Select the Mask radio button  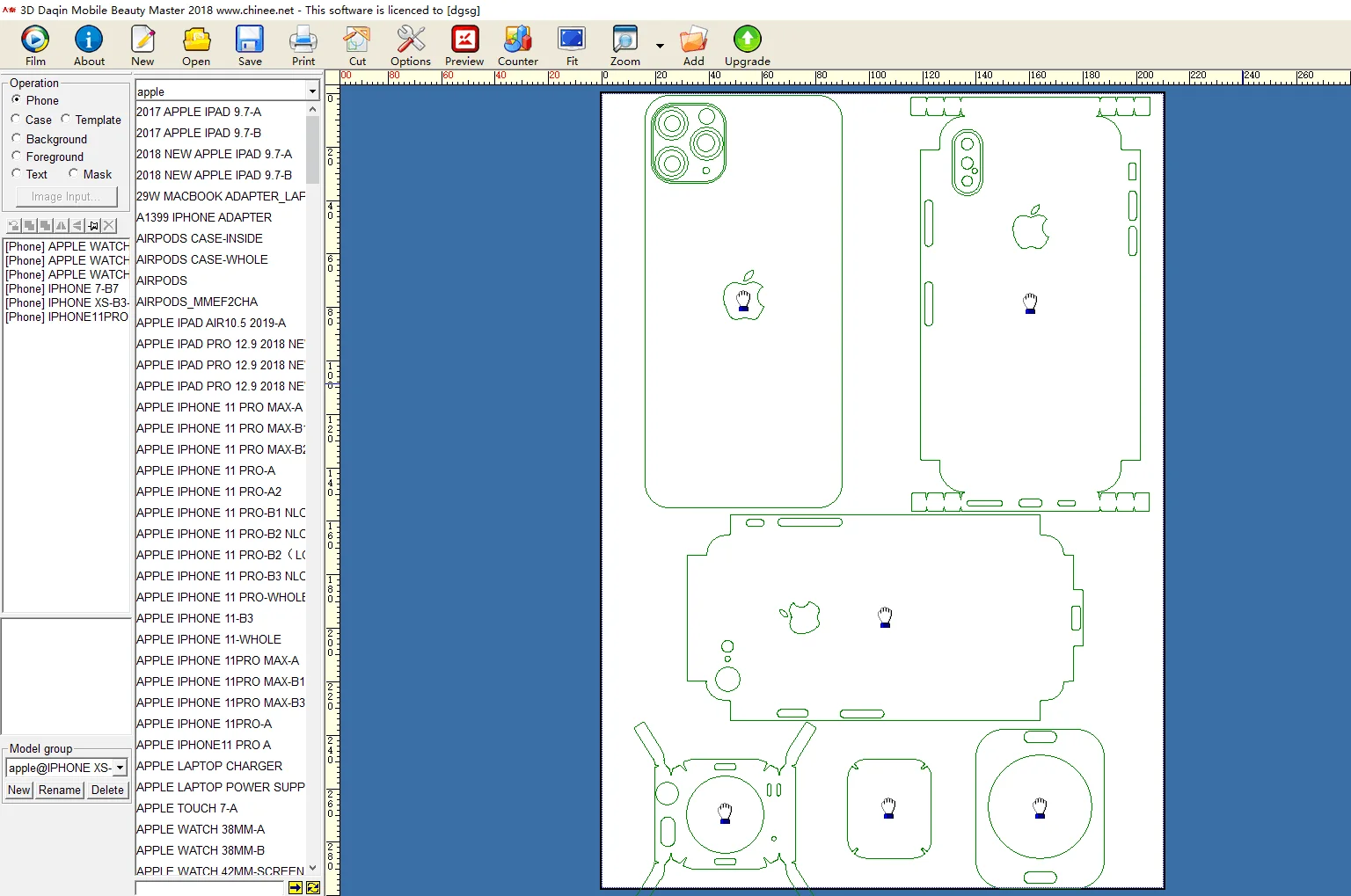click(x=74, y=174)
